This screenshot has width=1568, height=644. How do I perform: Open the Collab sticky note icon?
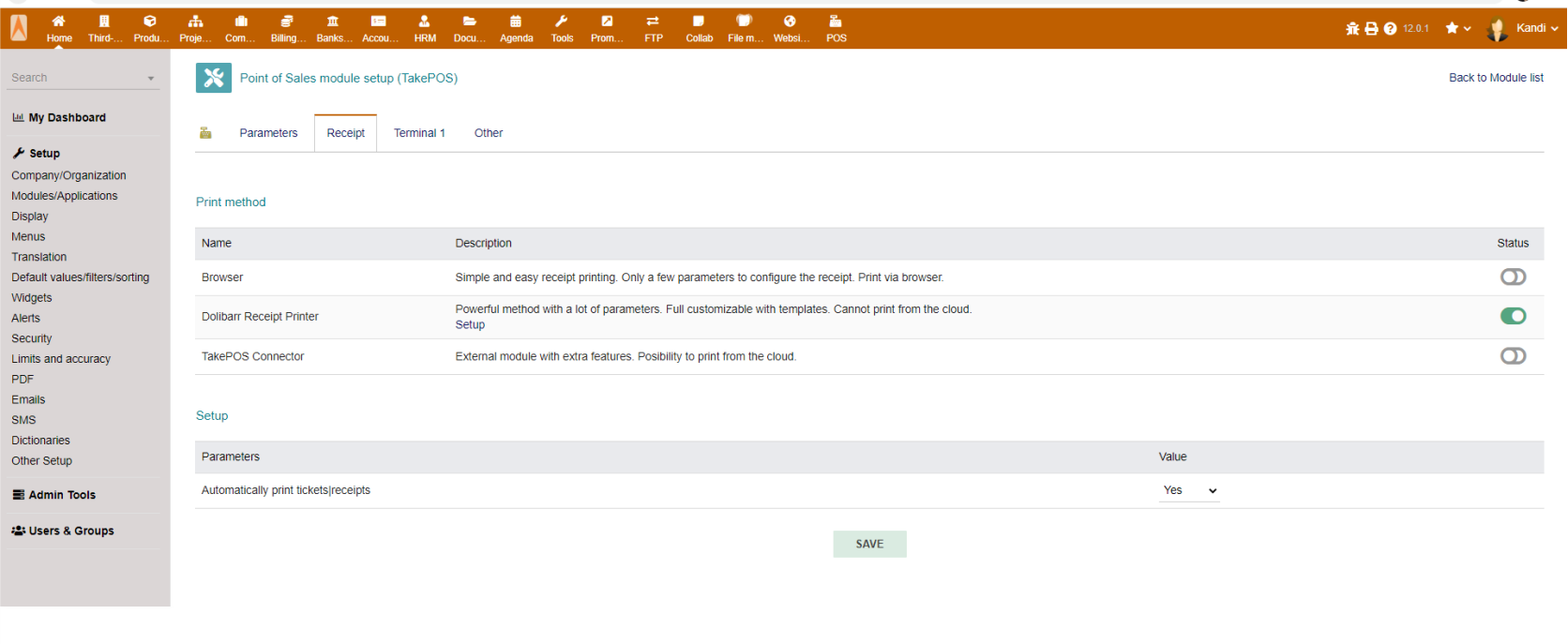click(x=699, y=21)
